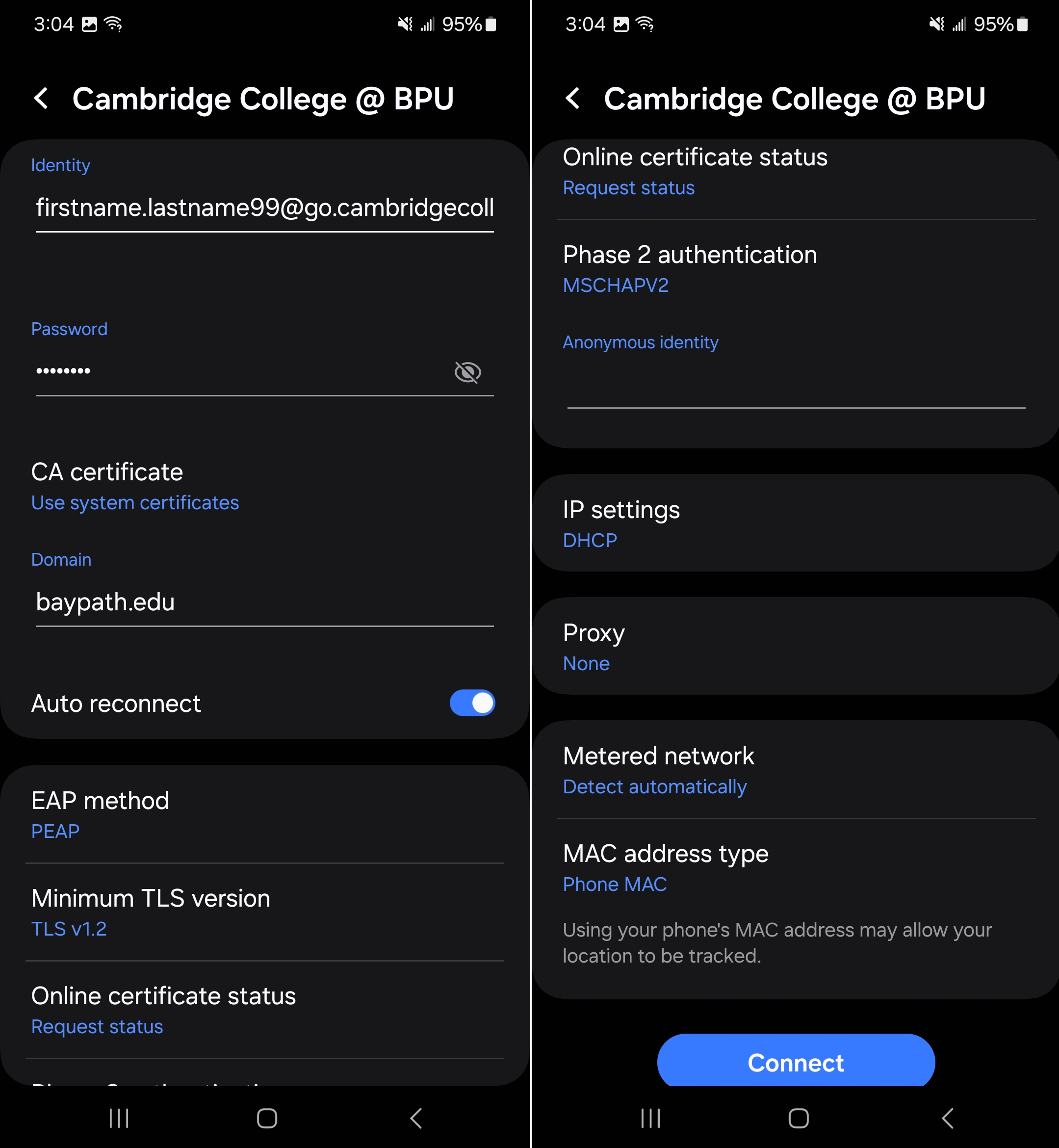
Task: Show password with crossed-eye icon
Action: pos(467,372)
